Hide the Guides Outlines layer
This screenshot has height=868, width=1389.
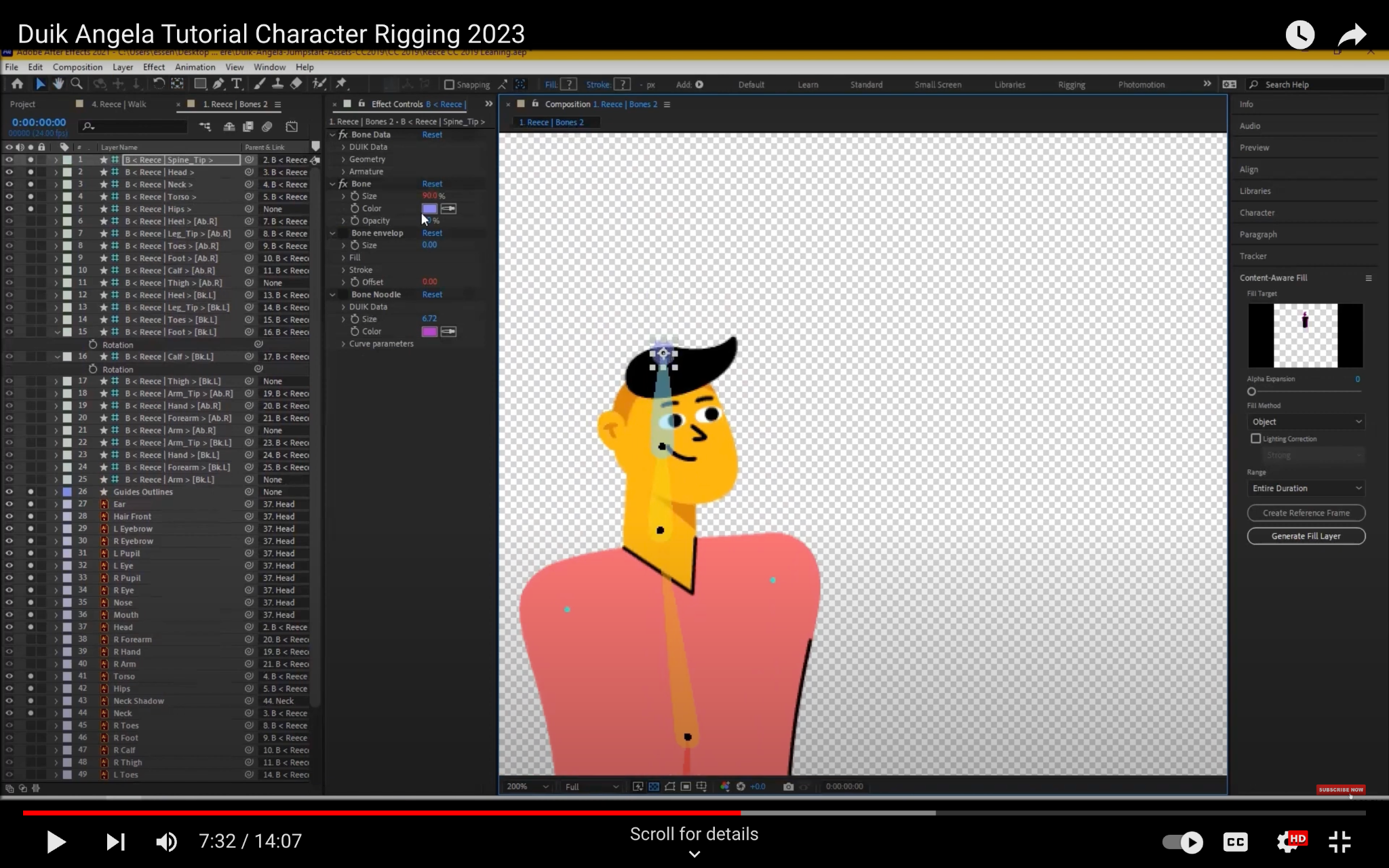coord(9,492)
